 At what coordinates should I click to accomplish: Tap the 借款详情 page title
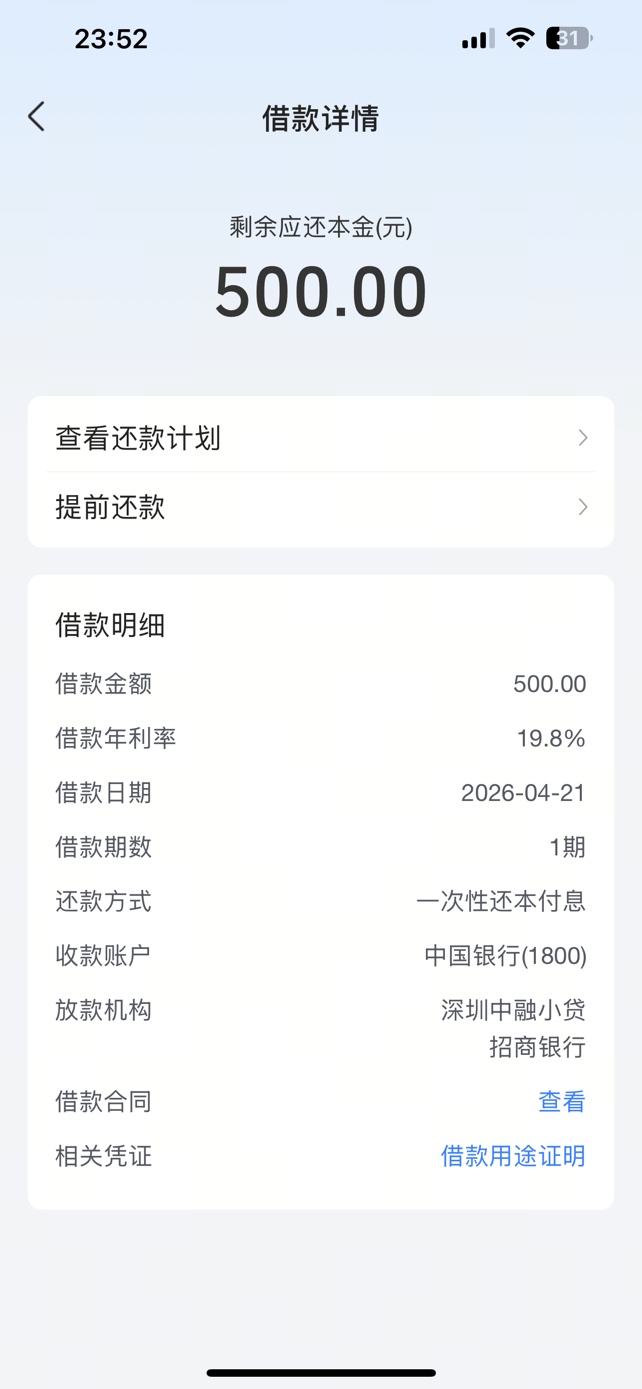320,118
